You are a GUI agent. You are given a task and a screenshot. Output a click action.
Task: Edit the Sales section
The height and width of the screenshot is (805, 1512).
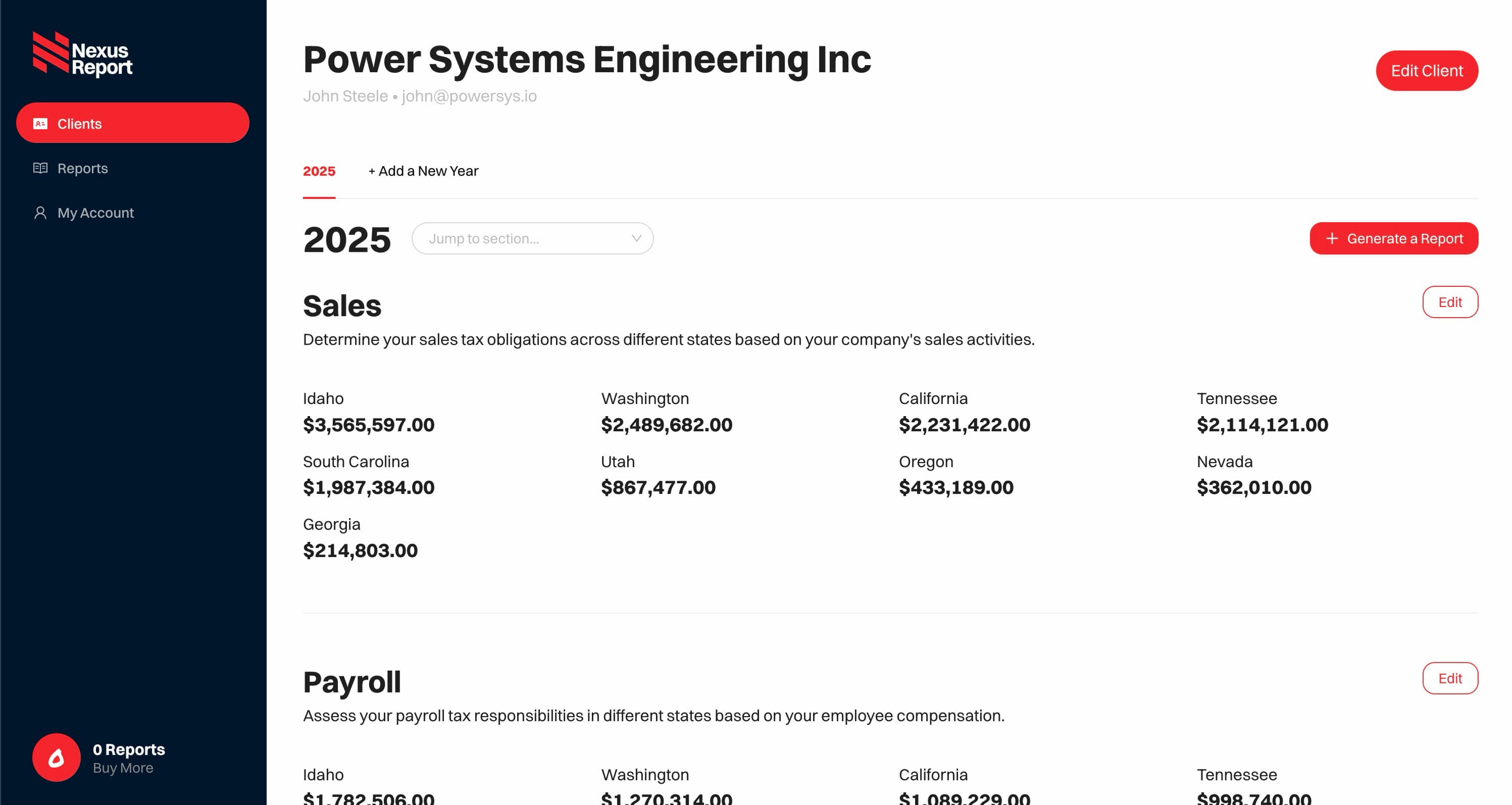click(x=1449, y=302)
